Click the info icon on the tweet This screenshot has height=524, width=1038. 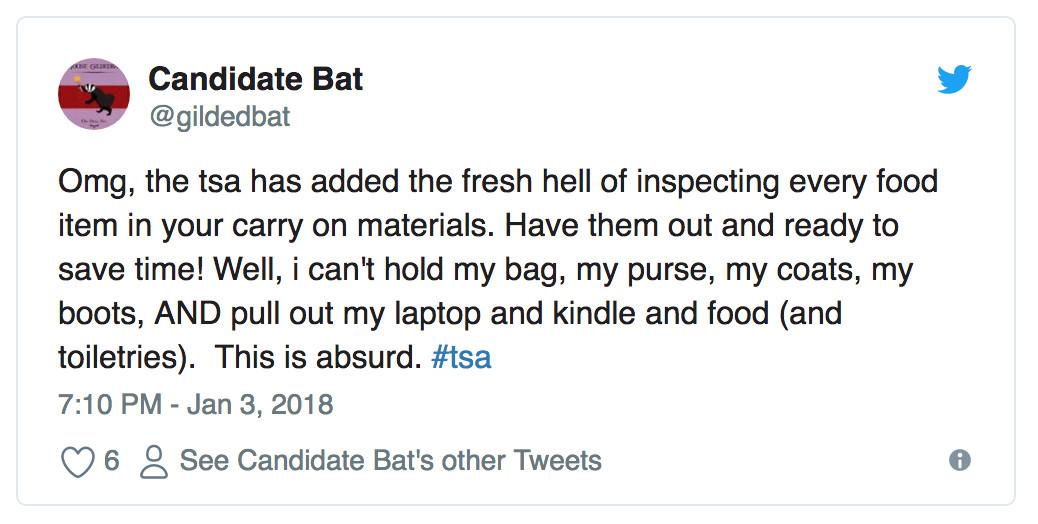[x=959, y=460]
